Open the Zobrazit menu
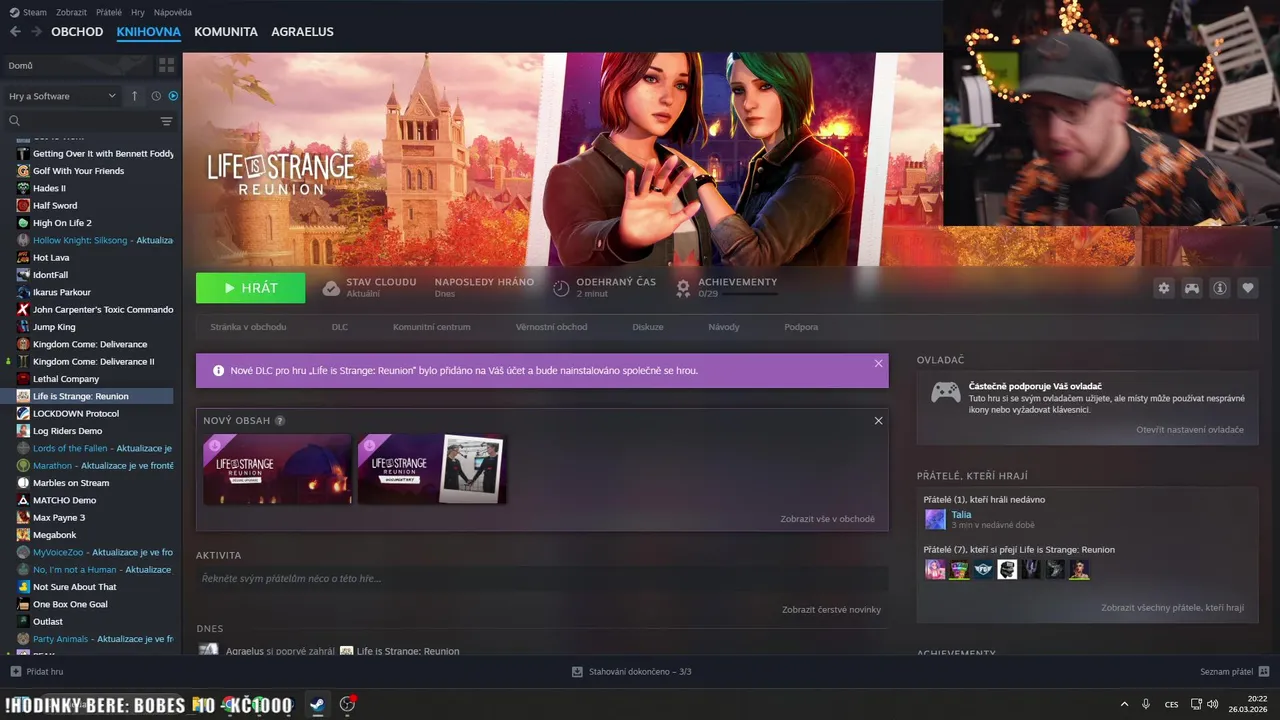Image resolution: width=1280 pixels, height=720 pixels. pos(71,12)
